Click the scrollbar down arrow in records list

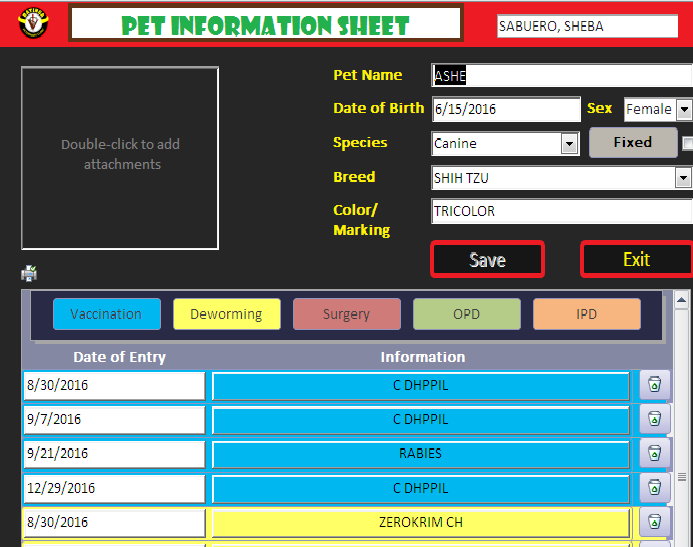(682, 539)
